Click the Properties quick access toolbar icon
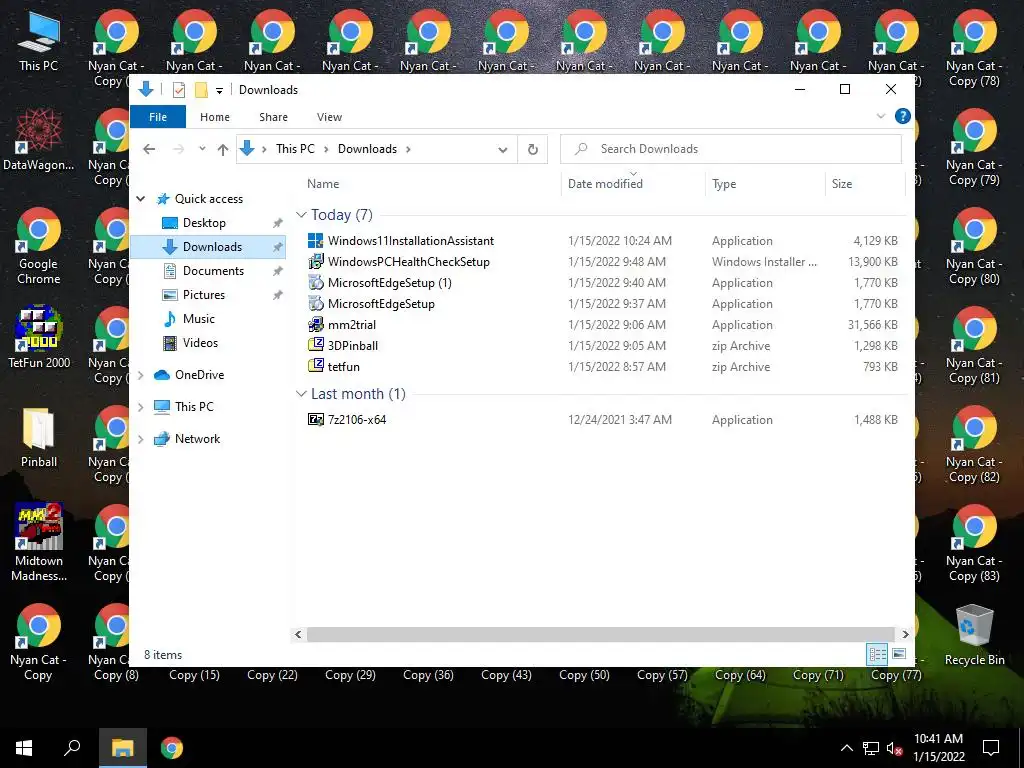The width and height of the screenshot is (1024, 768). 178,90
